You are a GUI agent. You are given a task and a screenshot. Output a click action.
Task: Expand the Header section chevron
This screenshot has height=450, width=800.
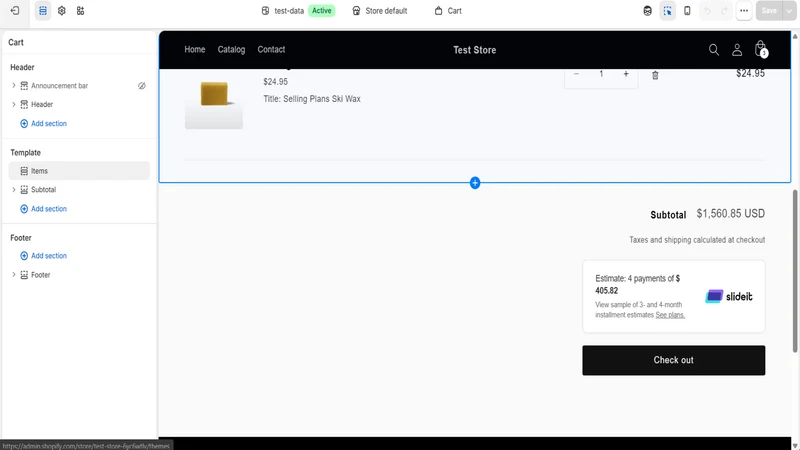[14, 104]
